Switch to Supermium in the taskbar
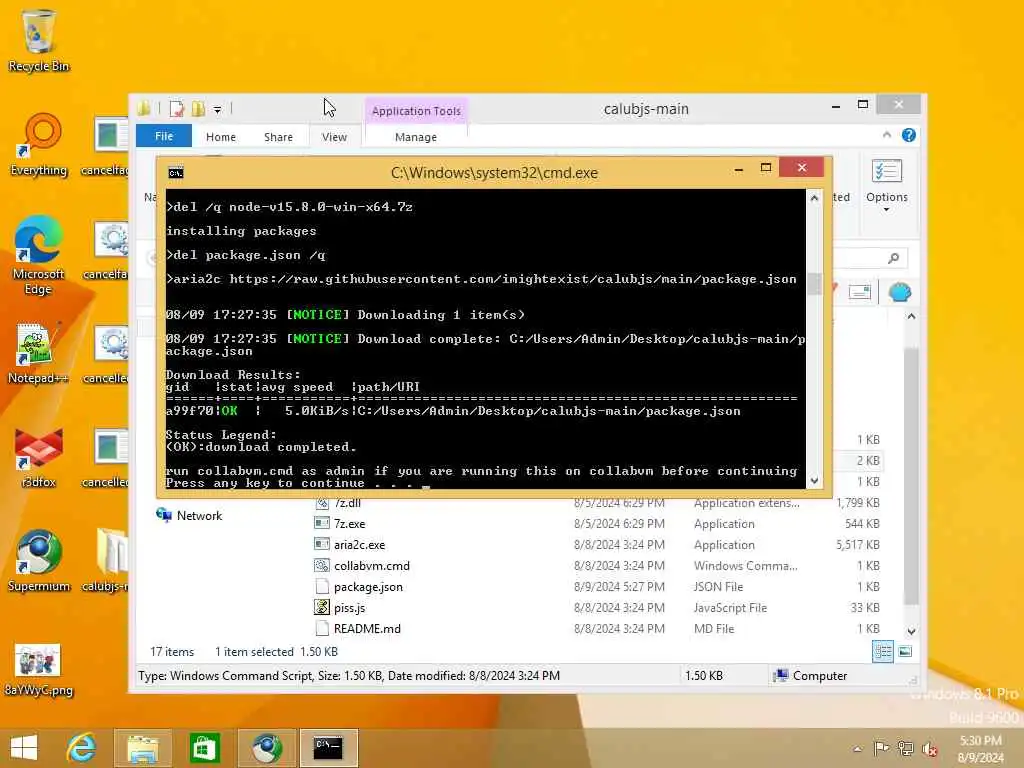This screenshot has width=1024, height=768. coord(266,748)
